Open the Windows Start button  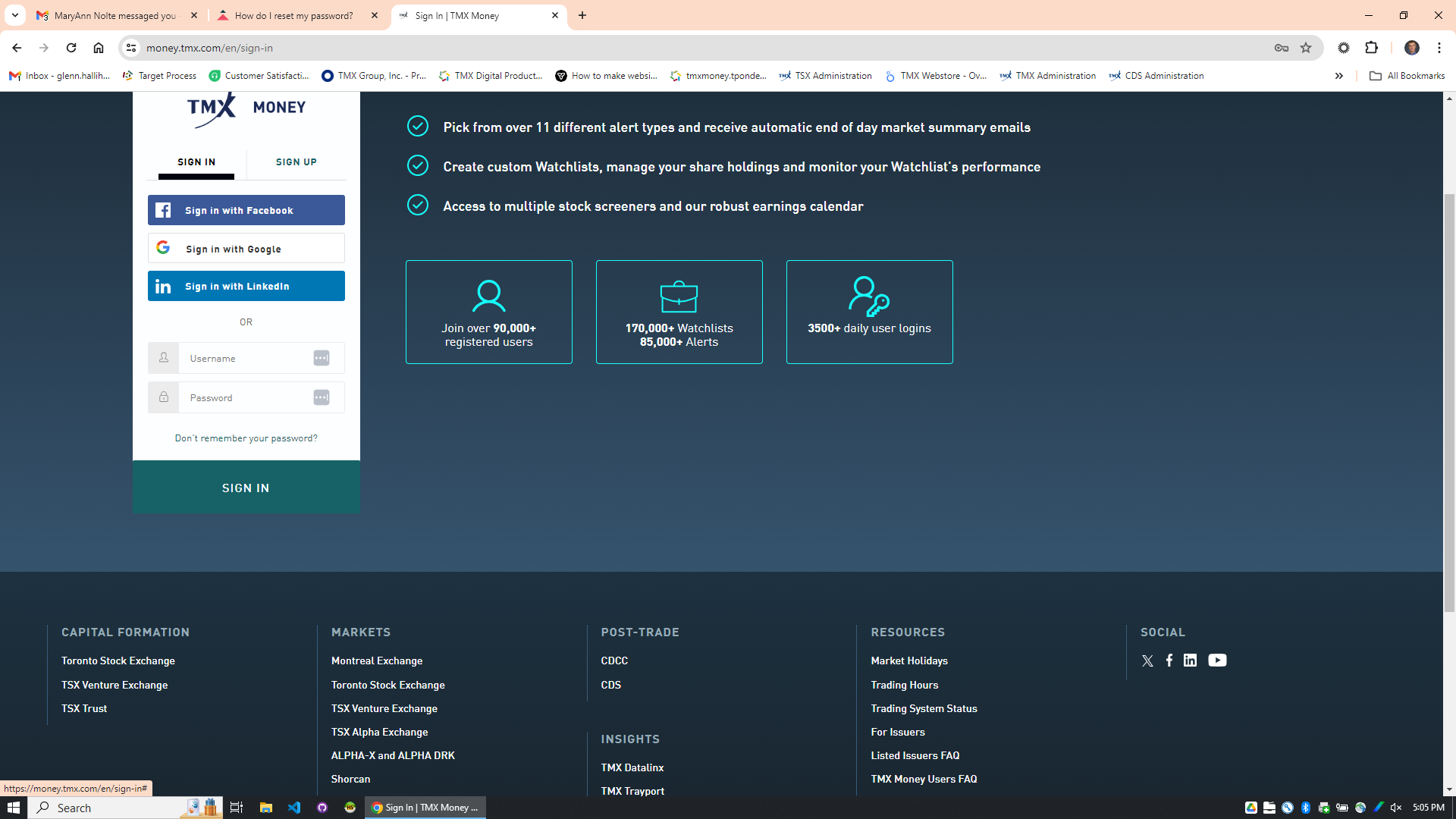point(14,808)
